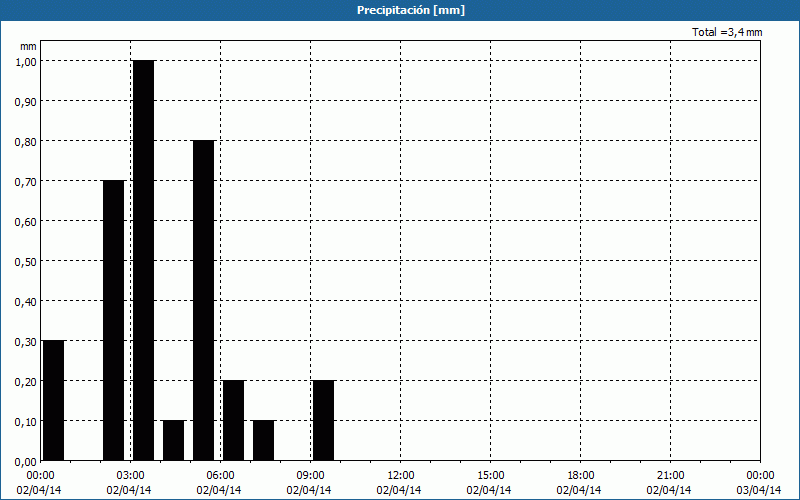Click the 03:00 02/04/14 x-axis label

click(x=130, y=483)
